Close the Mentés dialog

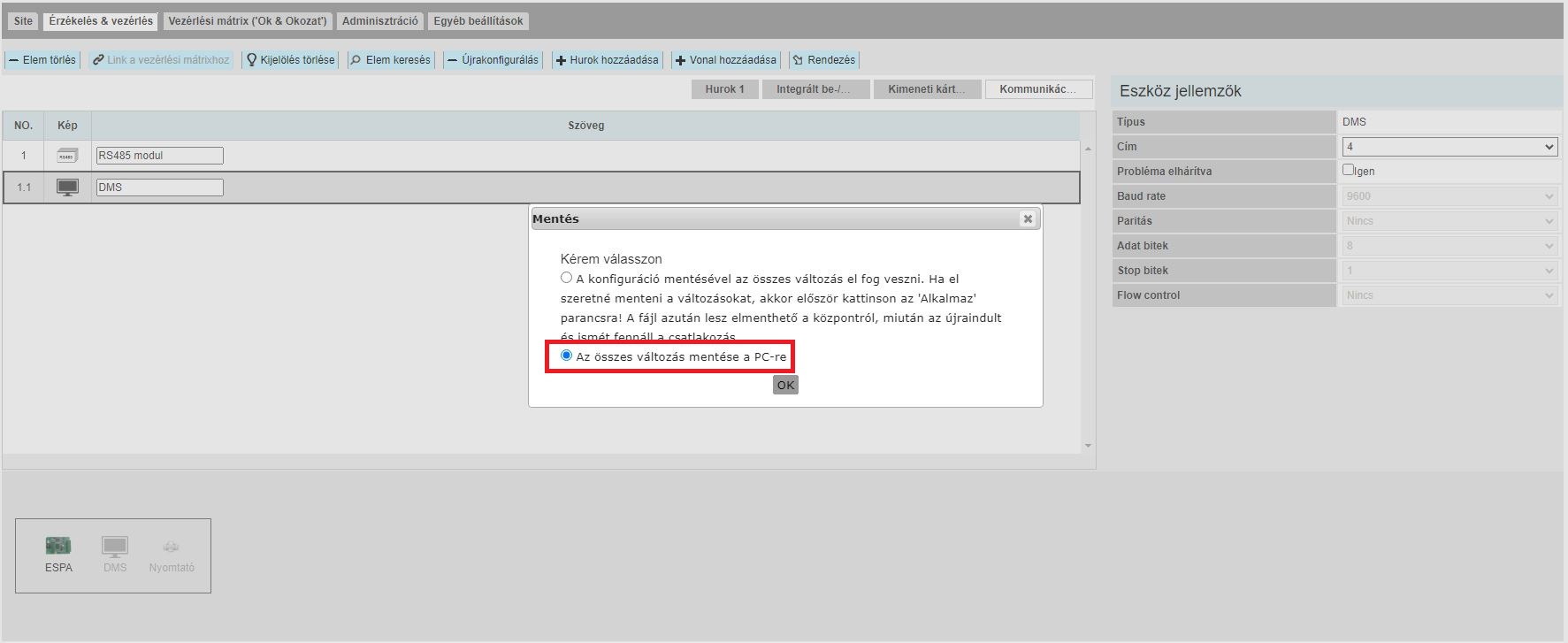tap(1027, 219)
